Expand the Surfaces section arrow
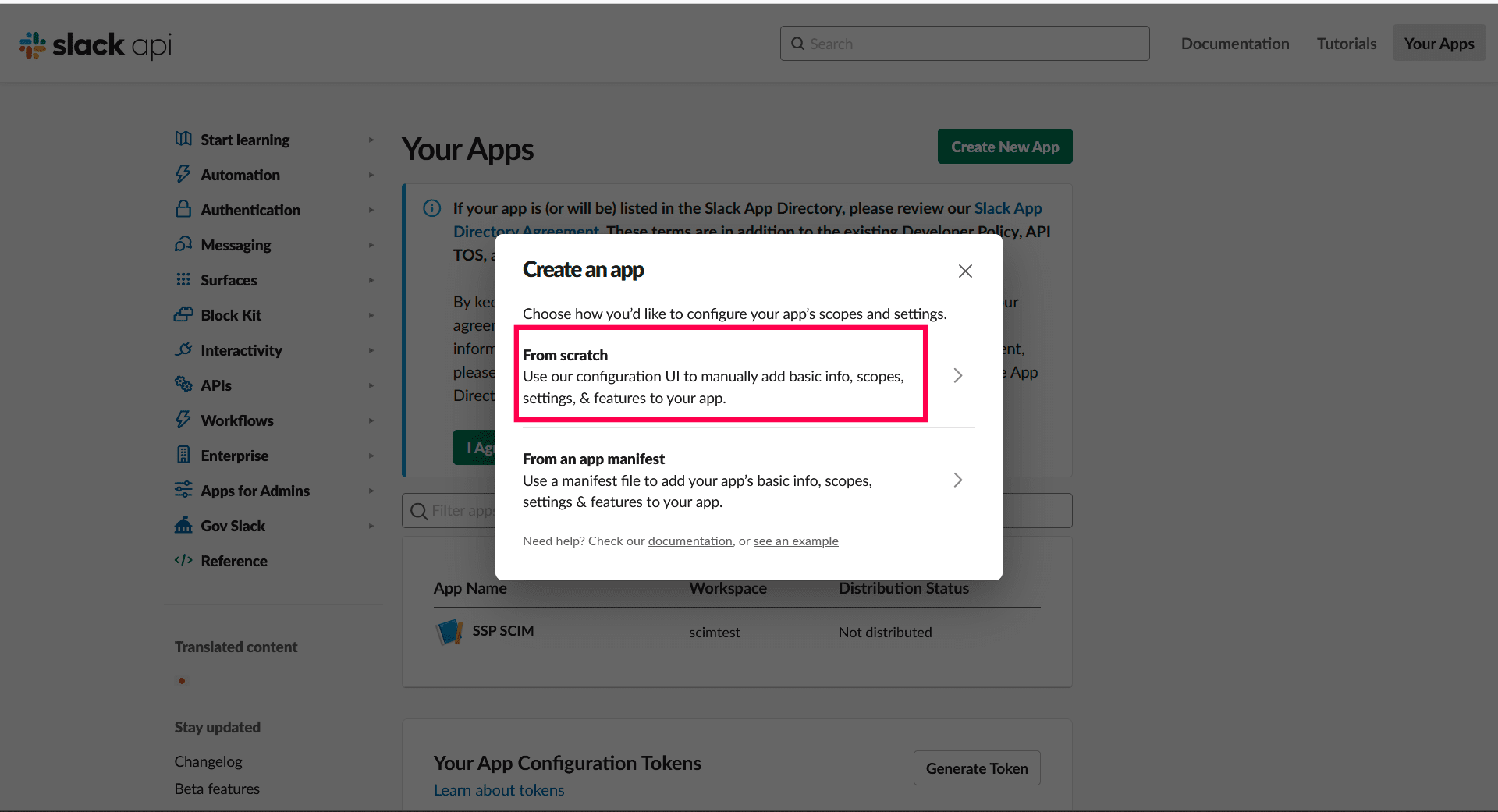The image size is (1498, 812). pos(371,280)
